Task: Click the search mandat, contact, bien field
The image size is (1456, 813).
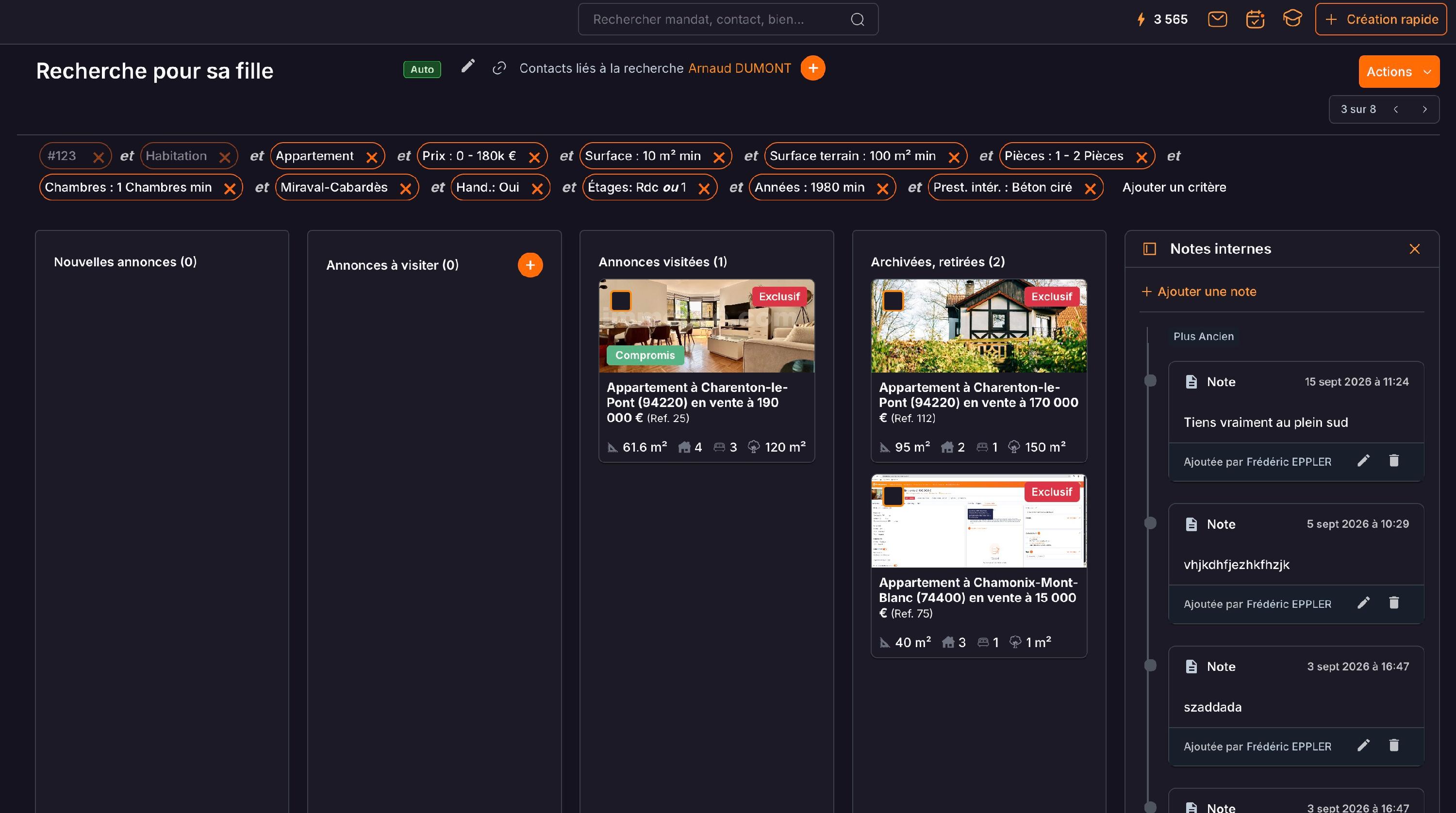Action: 728,20
